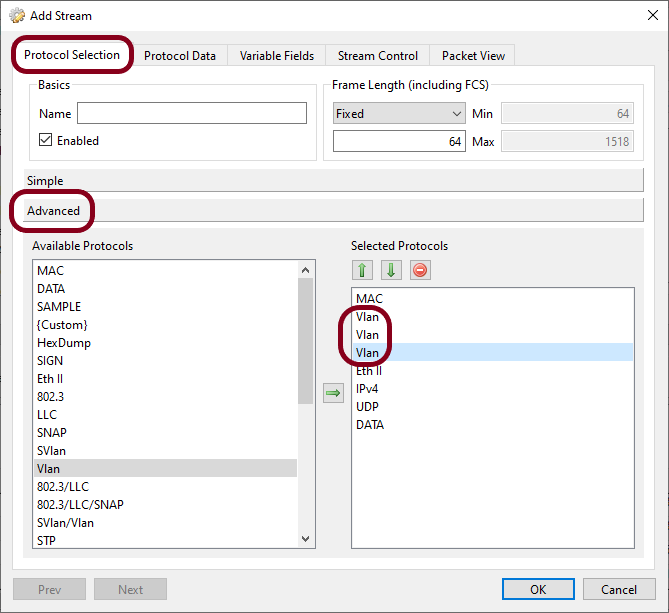Close the Add Stream dialog
The height and width of the screenshot is (613, 669).
[x=652, y=15]
